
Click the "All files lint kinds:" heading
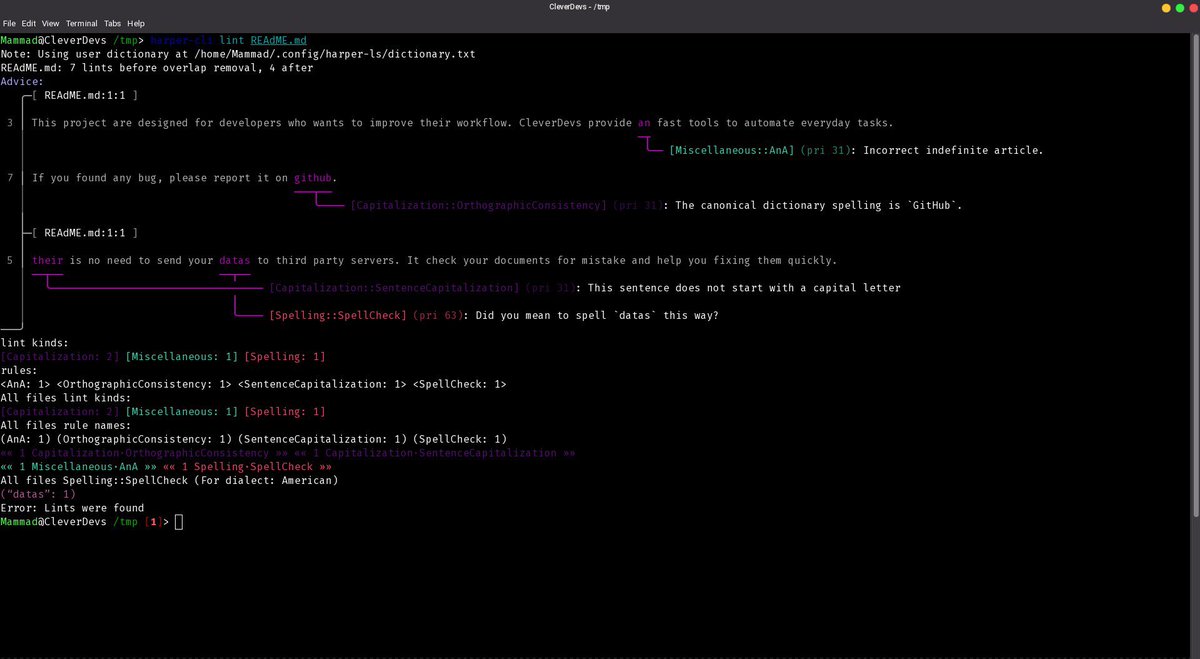tap(66, 398)
